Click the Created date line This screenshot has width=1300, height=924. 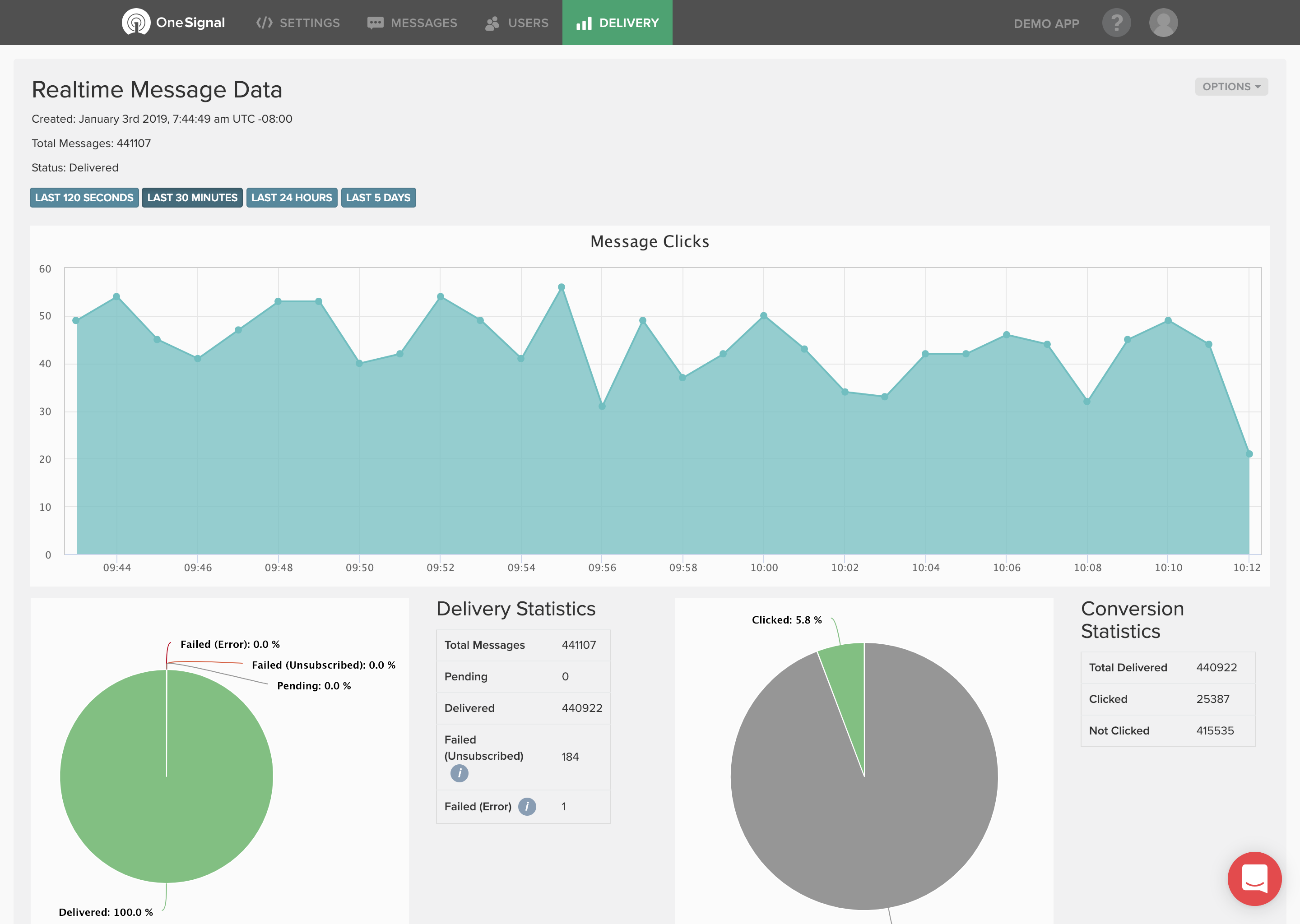click(x=162, y=119)
